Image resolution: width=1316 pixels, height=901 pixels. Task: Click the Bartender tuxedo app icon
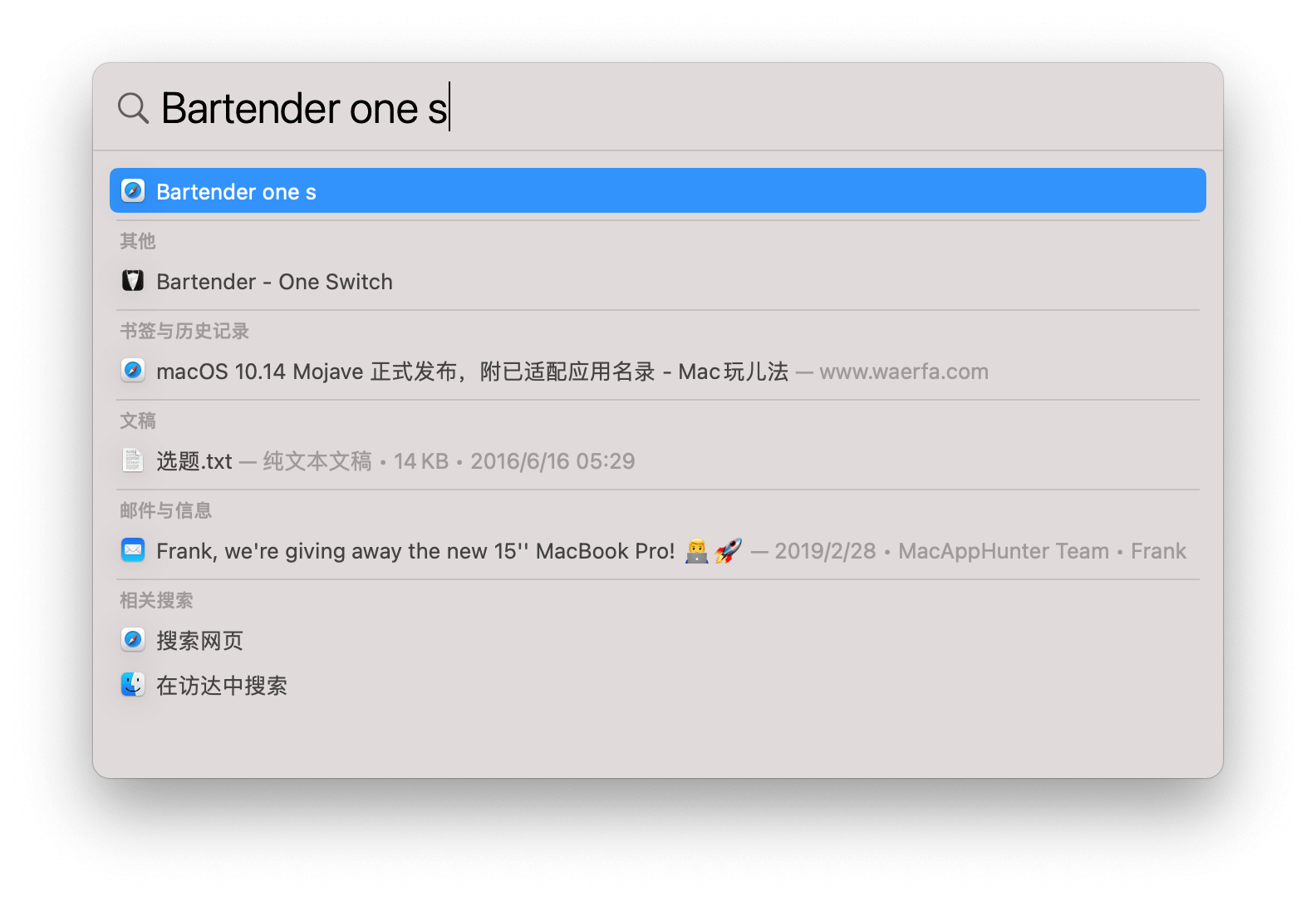(133, 281)
